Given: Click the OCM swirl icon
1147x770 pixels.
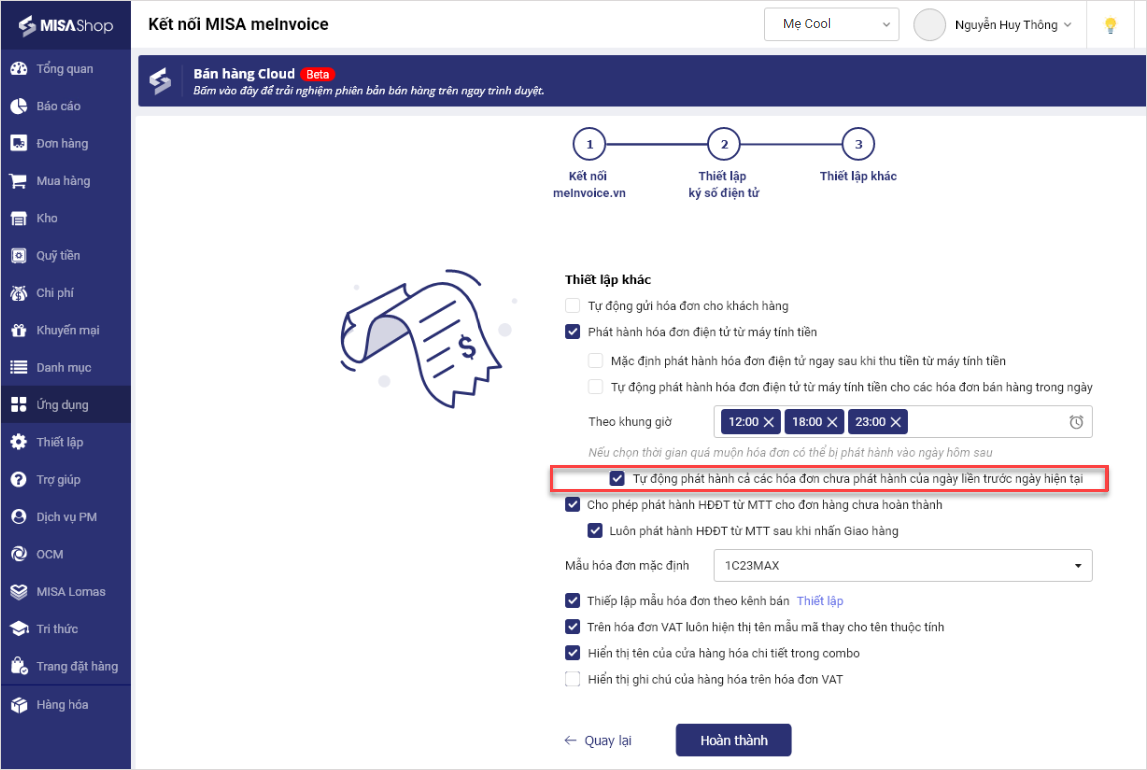Looking at the screenshot, I should click(18, 554).
